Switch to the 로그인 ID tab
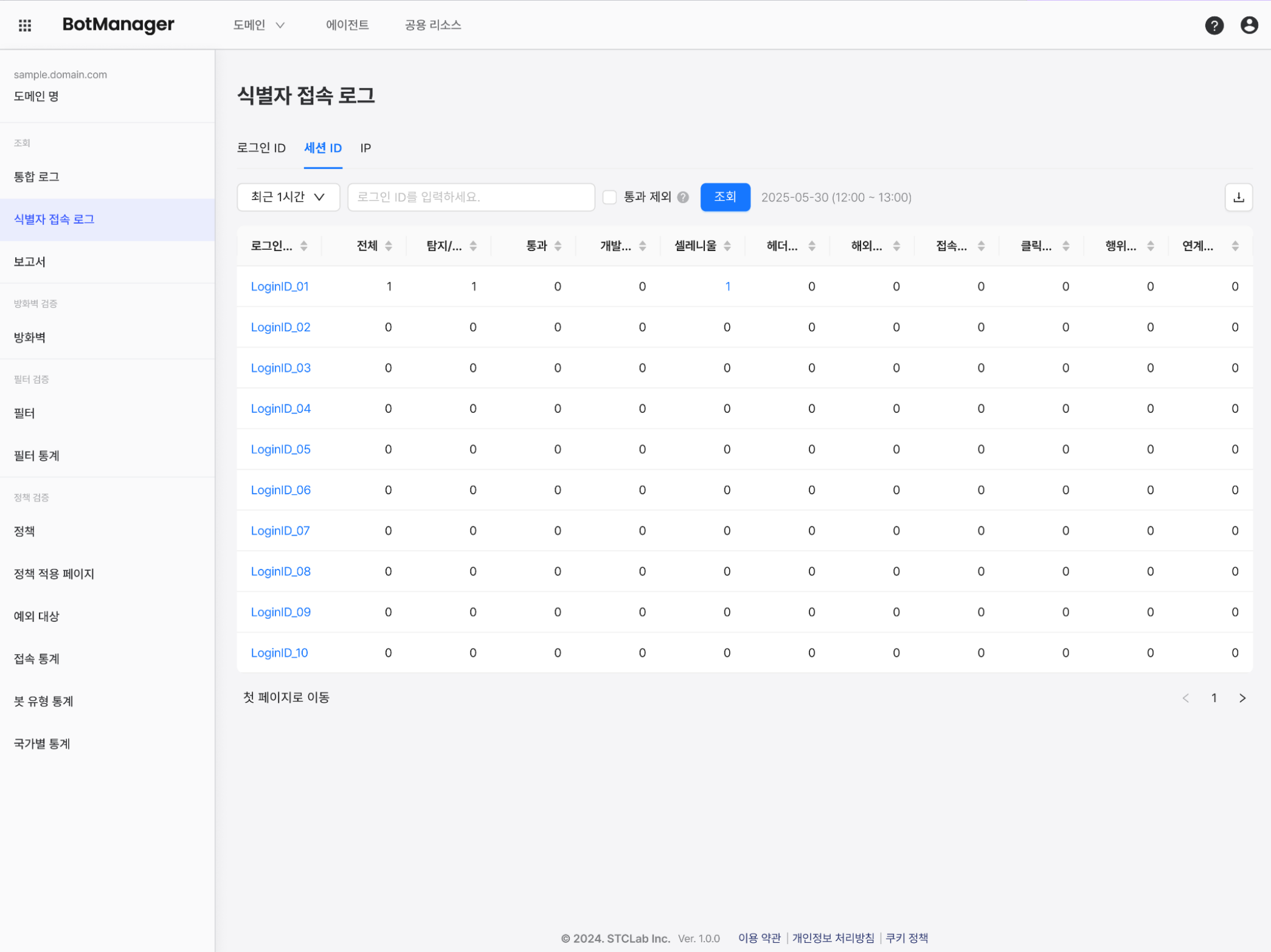The width and height of the screenshot is (1271, 952). (x=261, y=148)
